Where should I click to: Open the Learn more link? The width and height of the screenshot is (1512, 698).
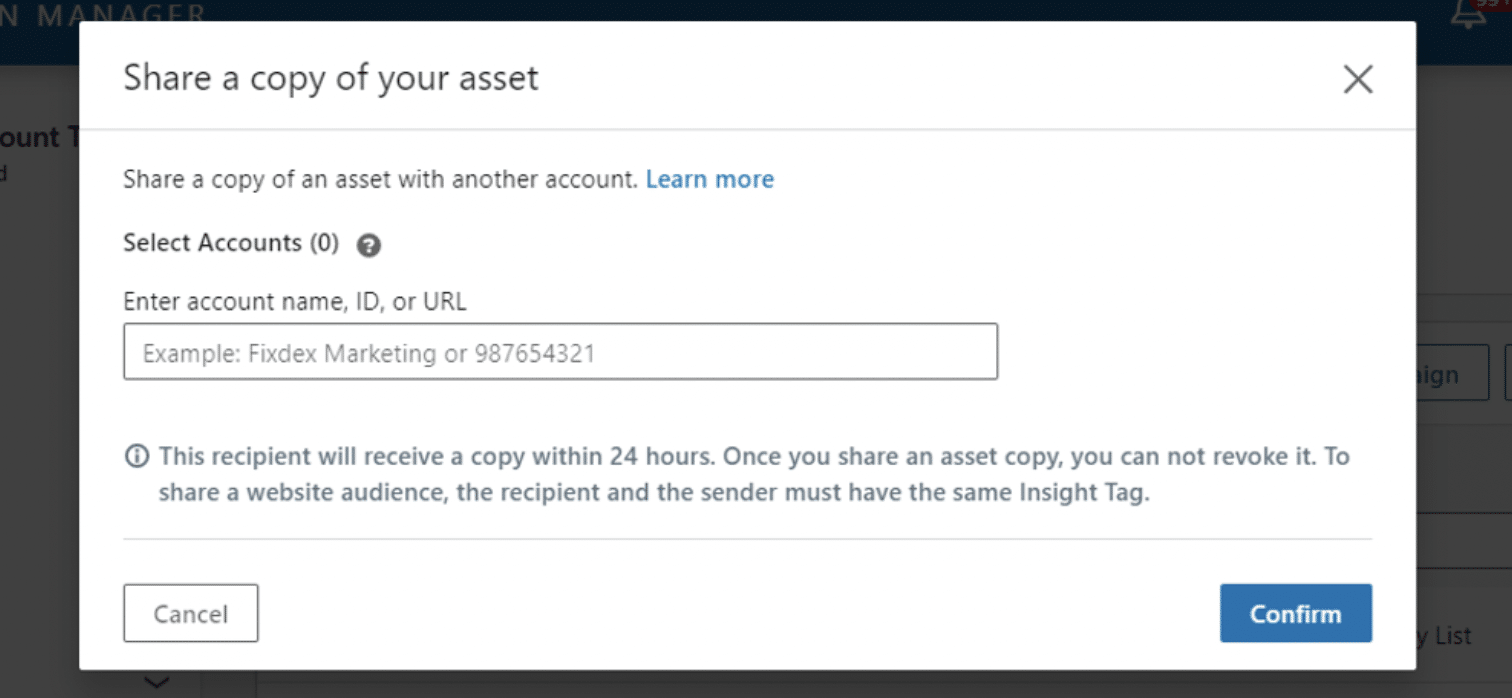pyautogui.click(x=709, y=179)
